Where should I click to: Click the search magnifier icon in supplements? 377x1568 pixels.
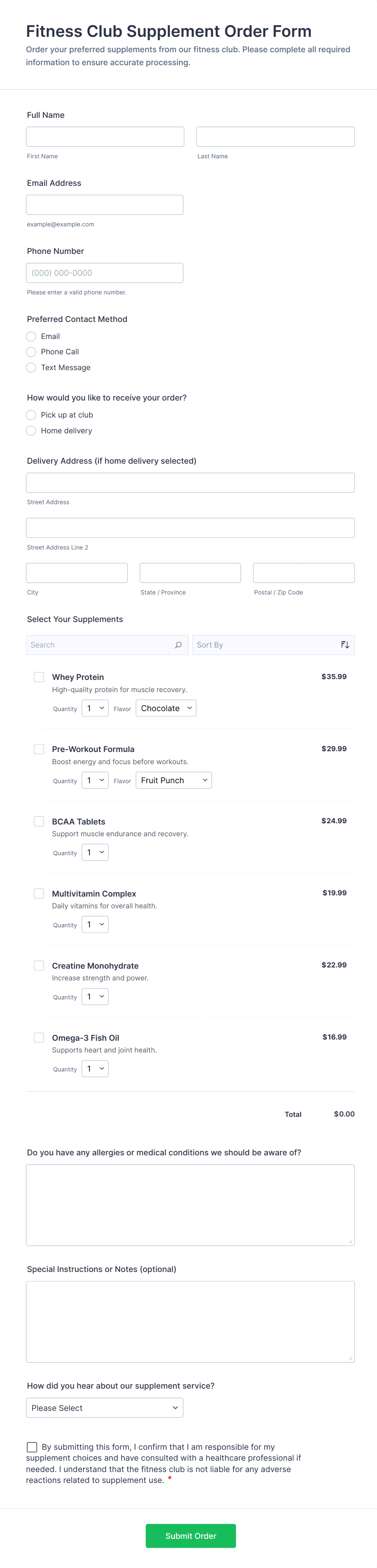[178, 645]
